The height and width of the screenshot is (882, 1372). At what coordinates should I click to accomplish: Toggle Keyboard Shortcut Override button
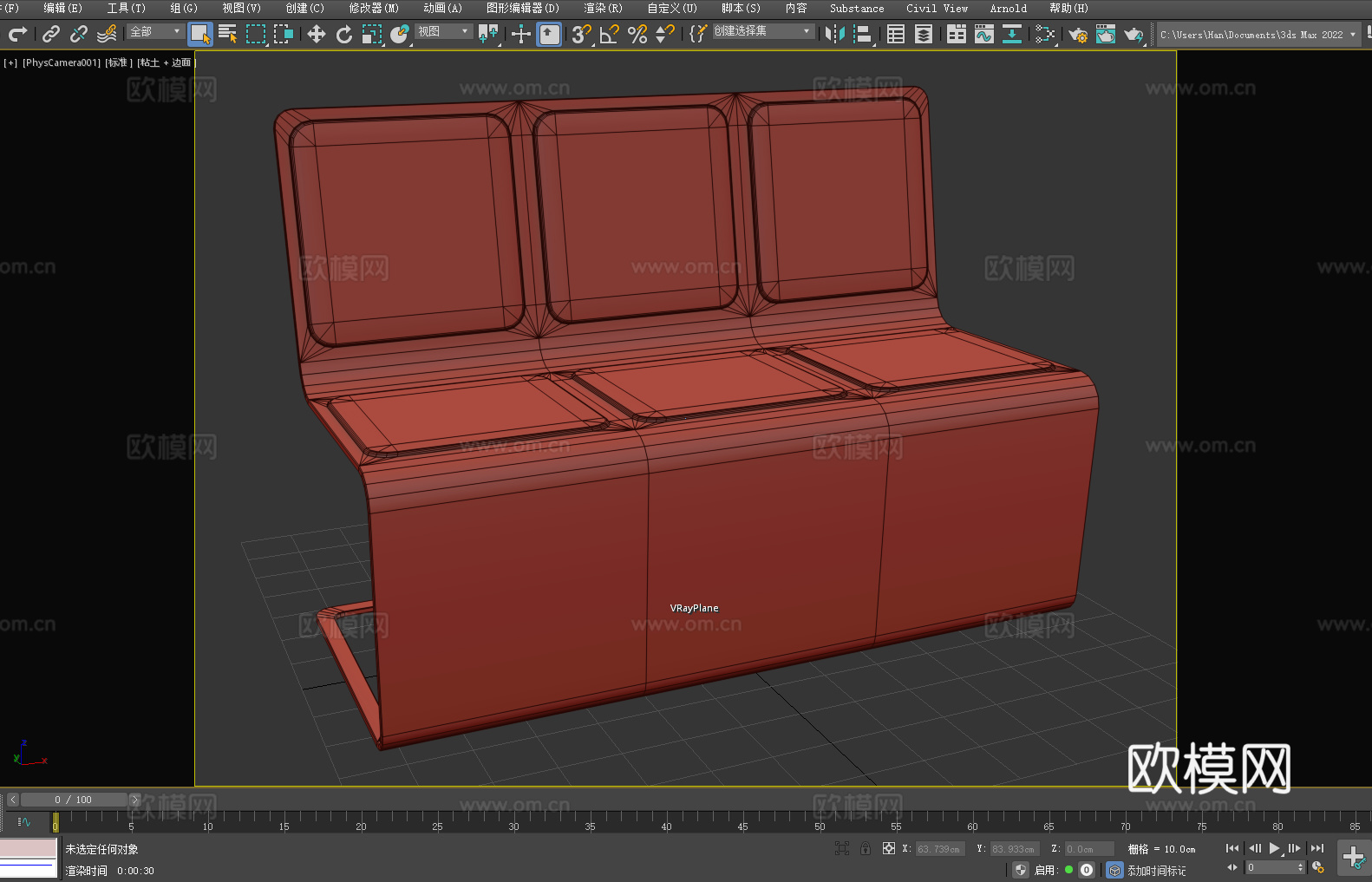(549, 34)
